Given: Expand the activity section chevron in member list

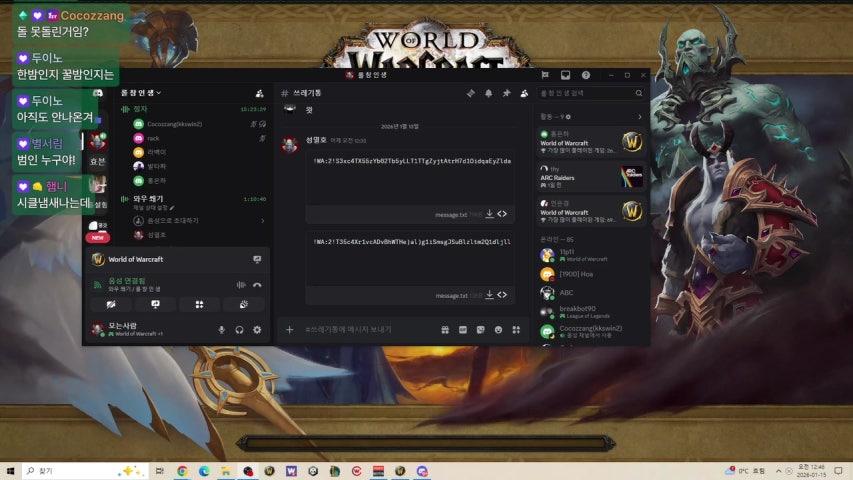Looking at the screenshot, I should pos(640,116).
